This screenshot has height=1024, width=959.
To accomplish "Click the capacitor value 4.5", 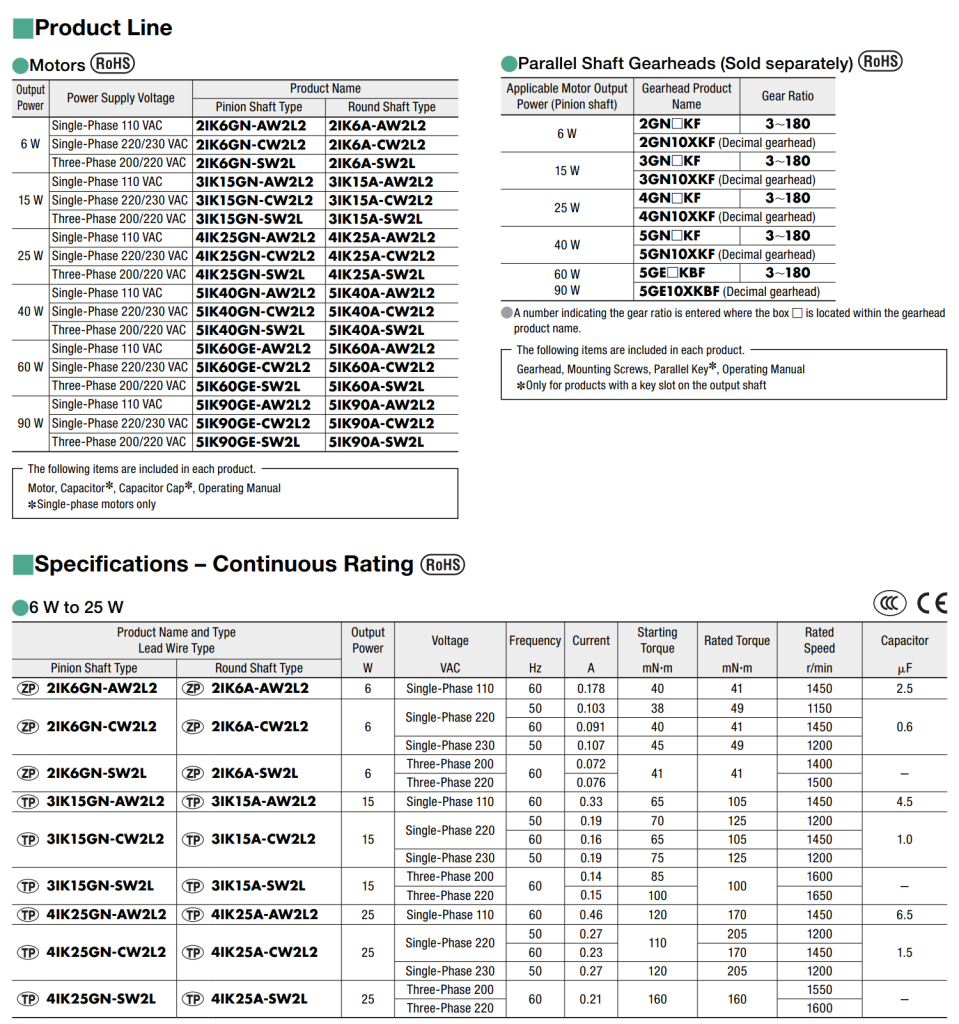I will [x=905, y=801].
